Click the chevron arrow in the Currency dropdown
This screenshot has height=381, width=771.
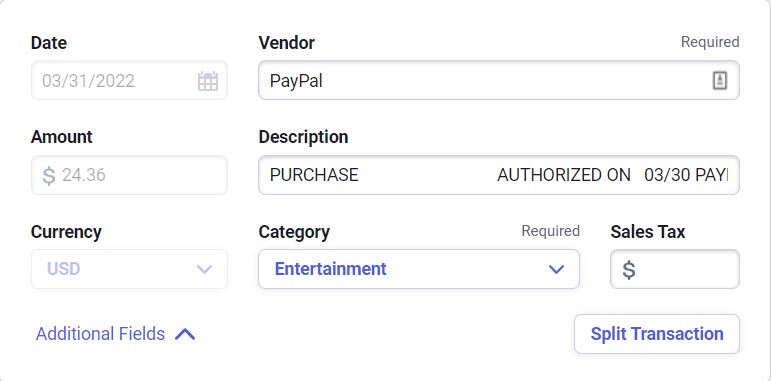pos(204,269)
